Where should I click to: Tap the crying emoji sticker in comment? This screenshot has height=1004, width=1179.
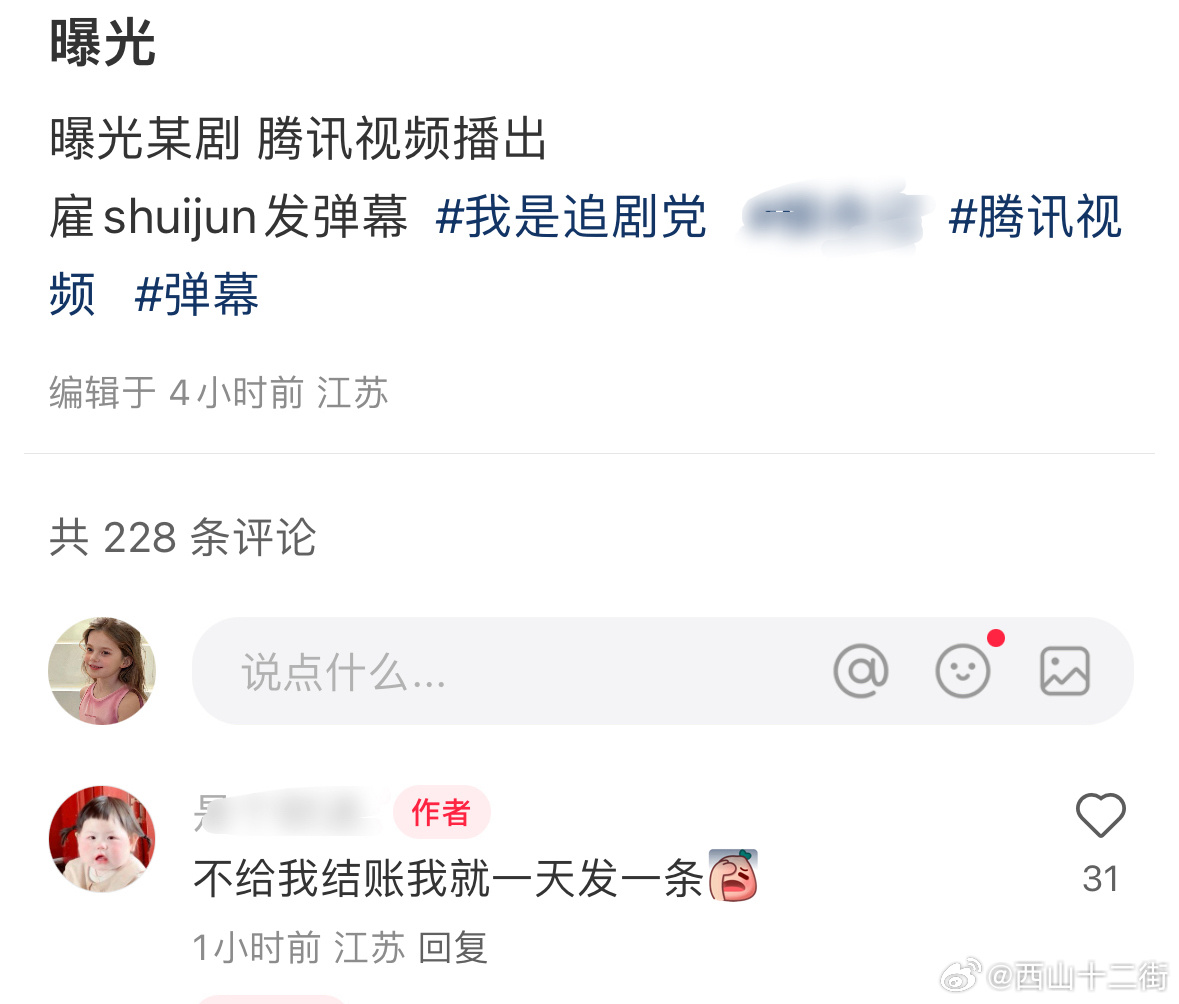coord(733,875)
